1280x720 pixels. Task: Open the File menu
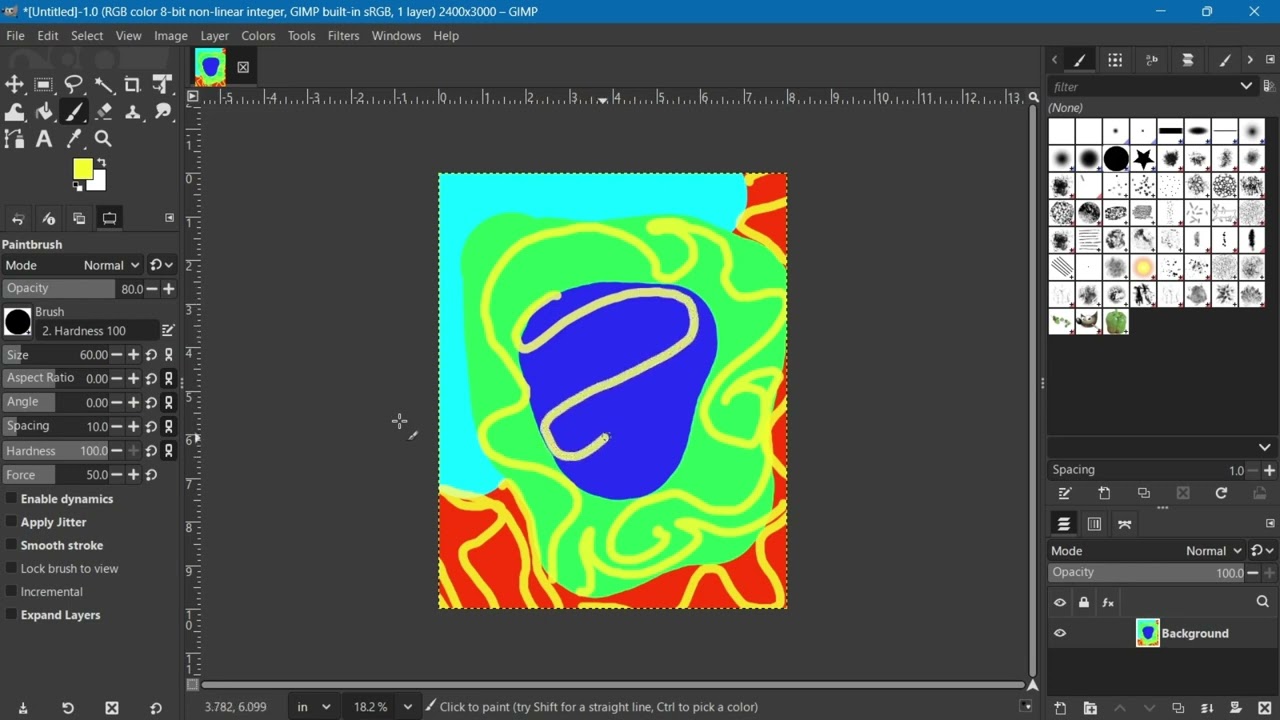pos(15,36)
